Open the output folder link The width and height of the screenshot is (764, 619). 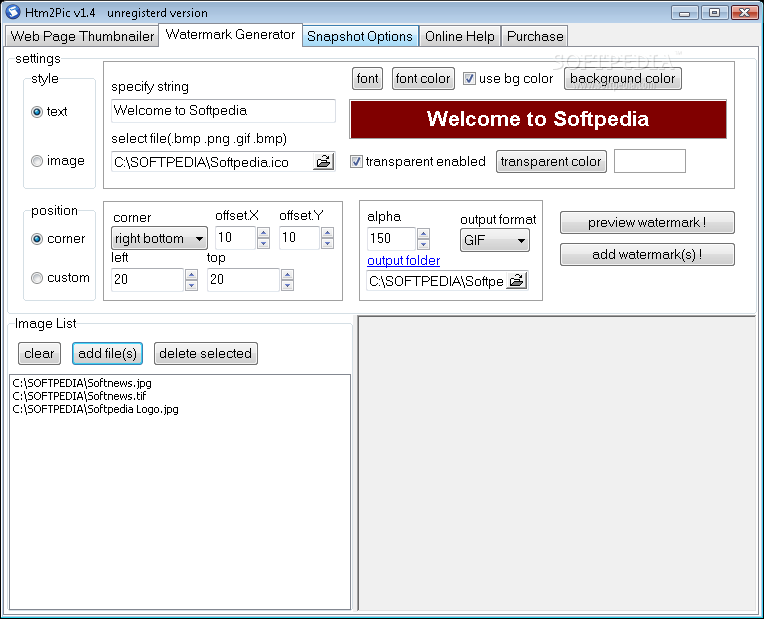403,261
